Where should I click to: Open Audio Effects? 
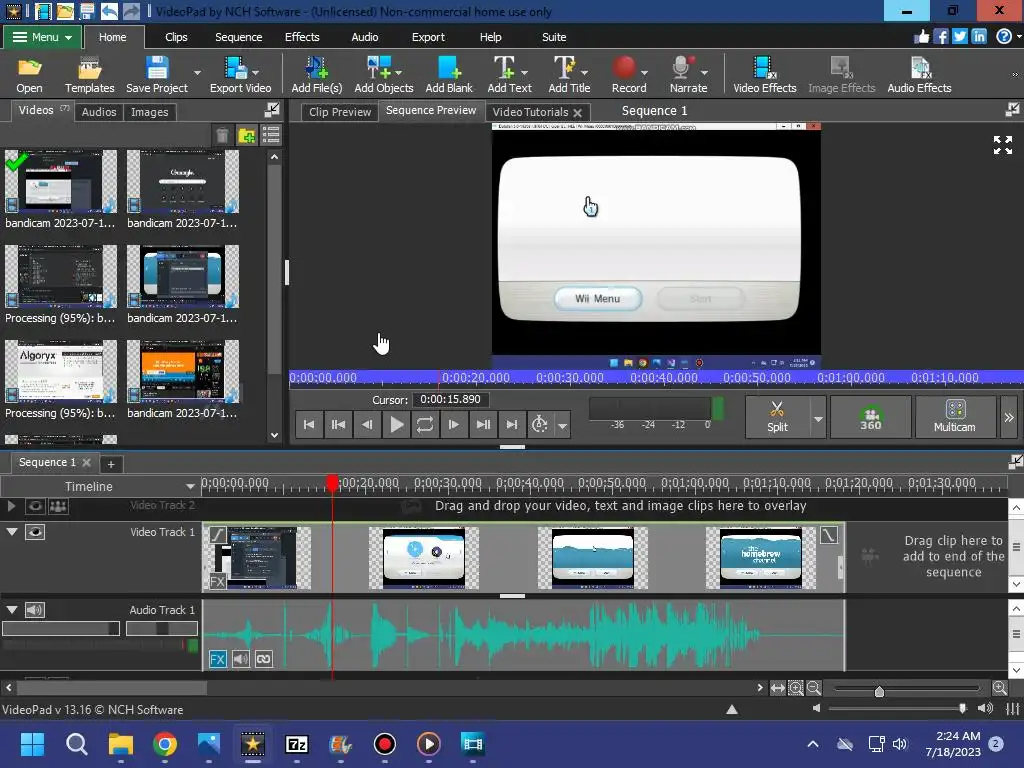tap(919, 75)
